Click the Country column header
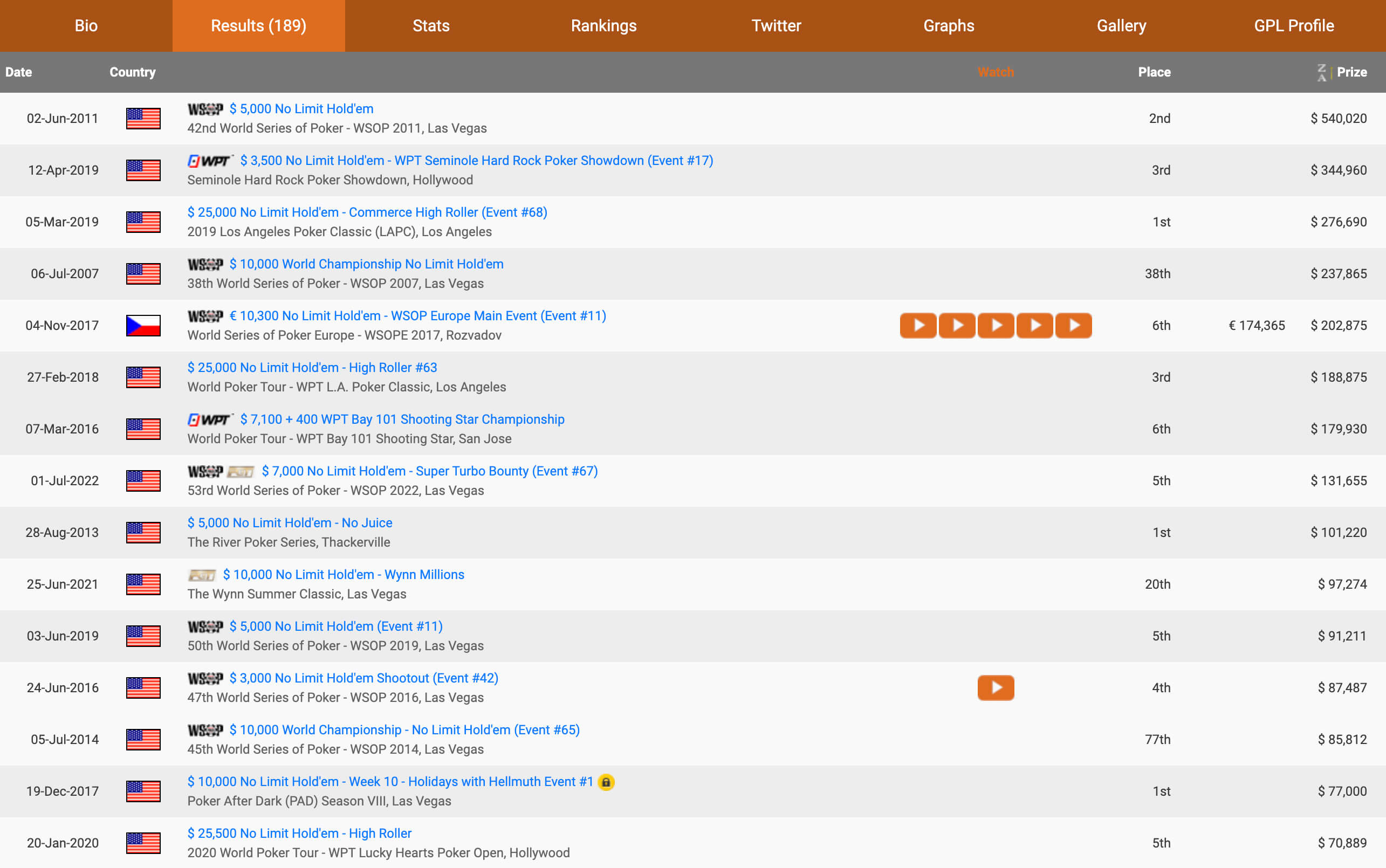 click(x=132, y=72)
